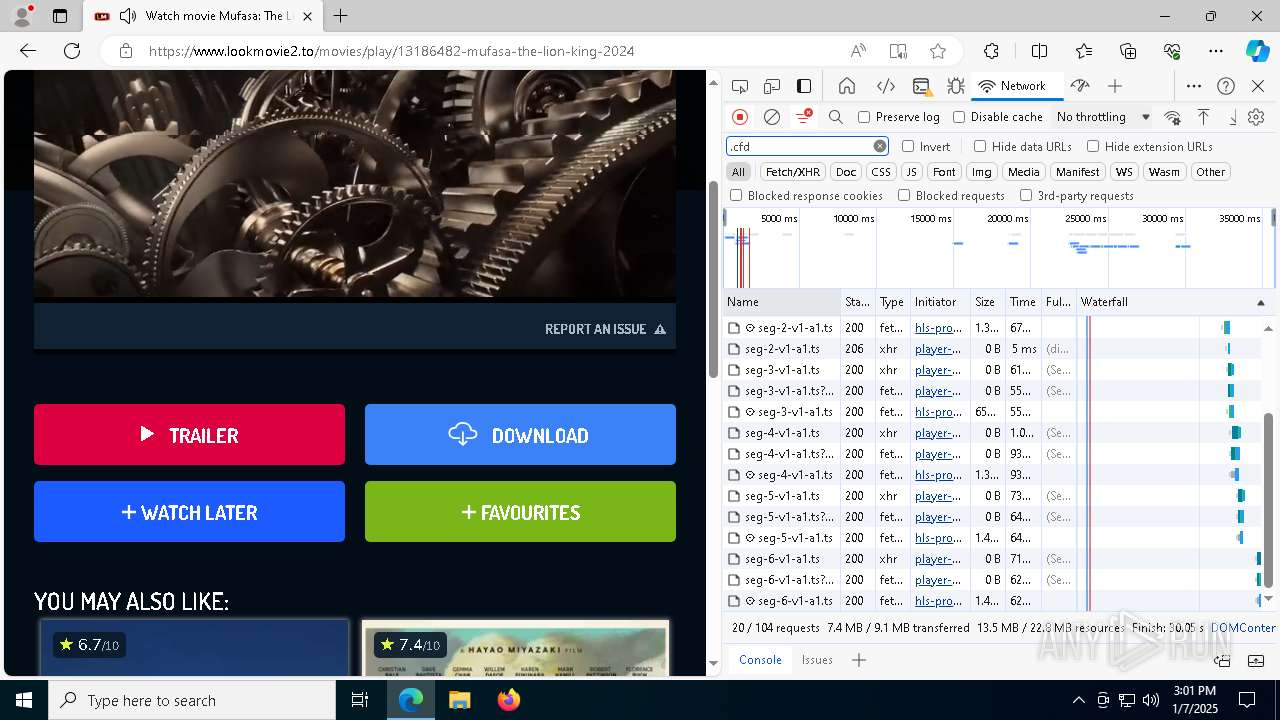Viewport: 1280px width, 720px height.
Task: Open DevTools customize ellipsis menu
Action: (1194, 86)
